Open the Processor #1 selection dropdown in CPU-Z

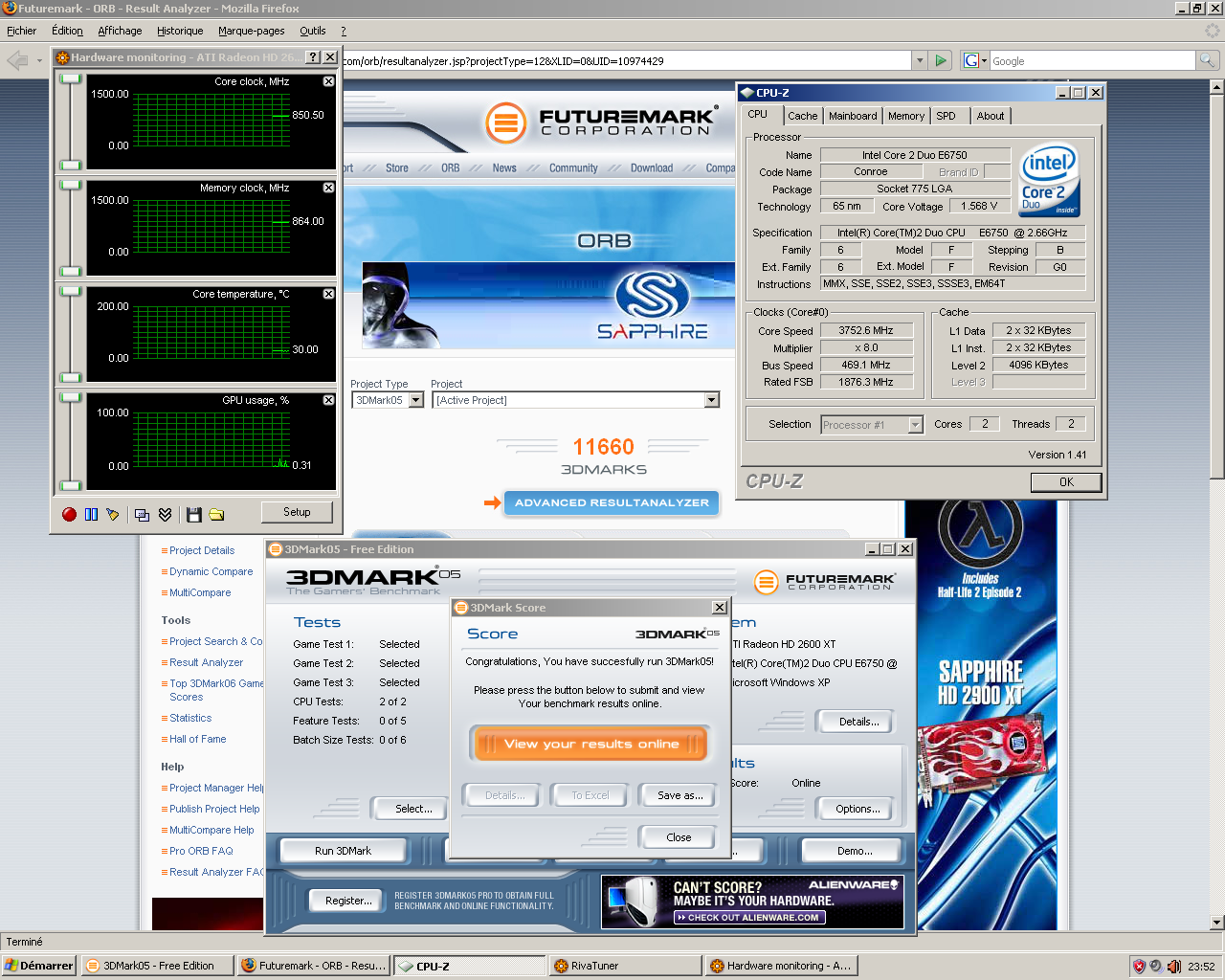pos(915,425)
